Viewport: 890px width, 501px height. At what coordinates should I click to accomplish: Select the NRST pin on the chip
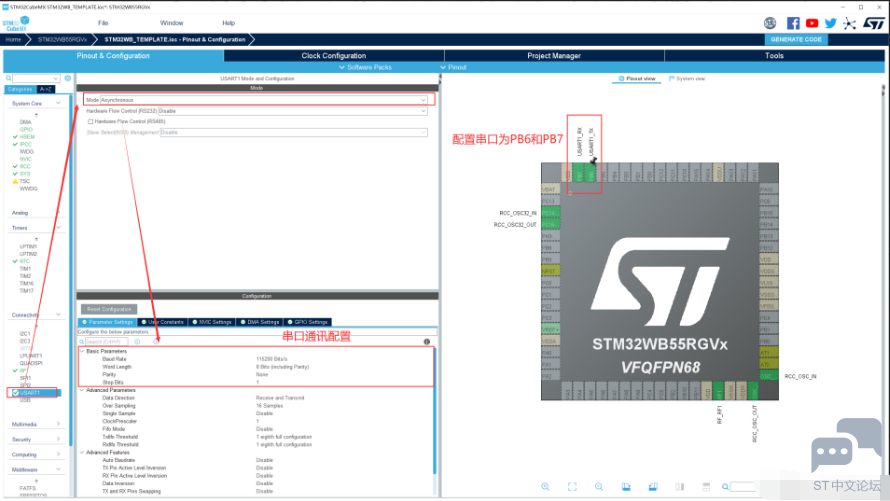pos(551,271)
